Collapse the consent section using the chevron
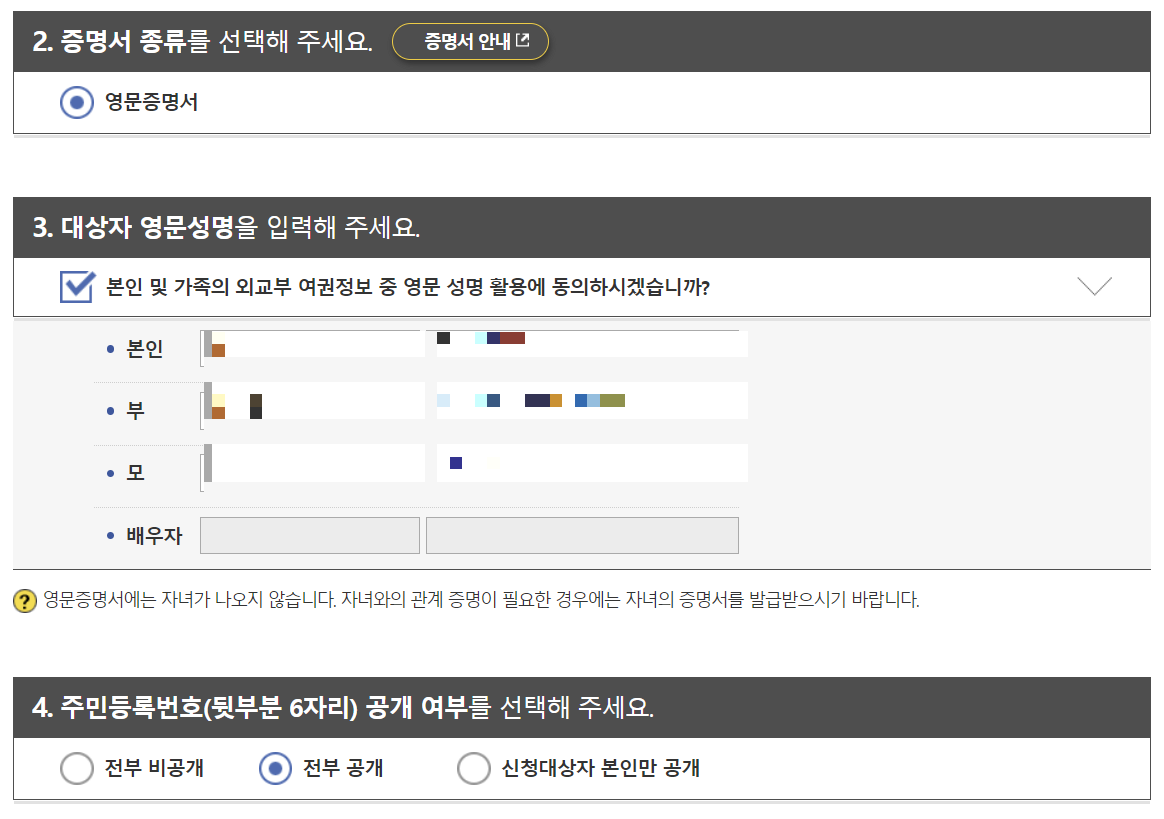Image resolution: width=1164 pixels, height=819 pixels. coord(1092,286)
